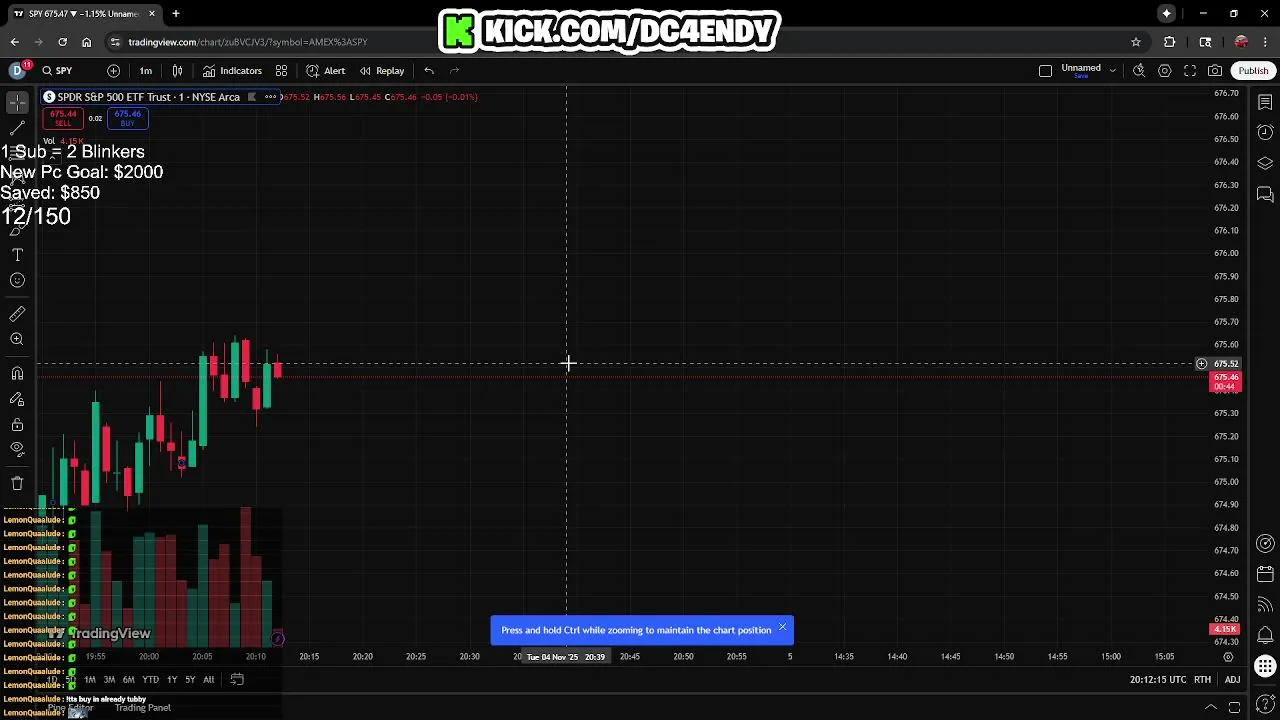Toggle lock all drawing tools

(x=17, y=425)
